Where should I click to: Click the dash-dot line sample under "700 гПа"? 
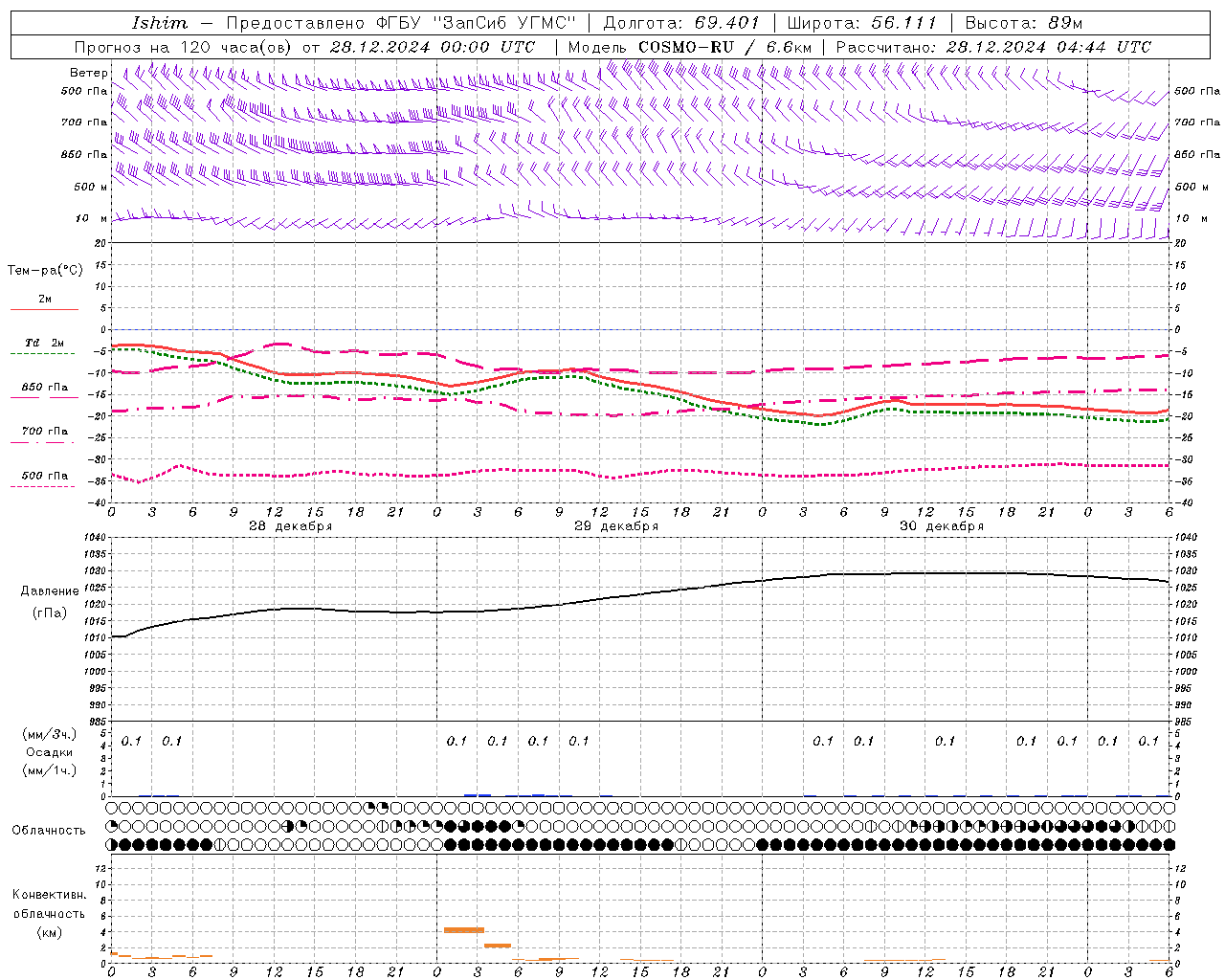pos(42,442)
